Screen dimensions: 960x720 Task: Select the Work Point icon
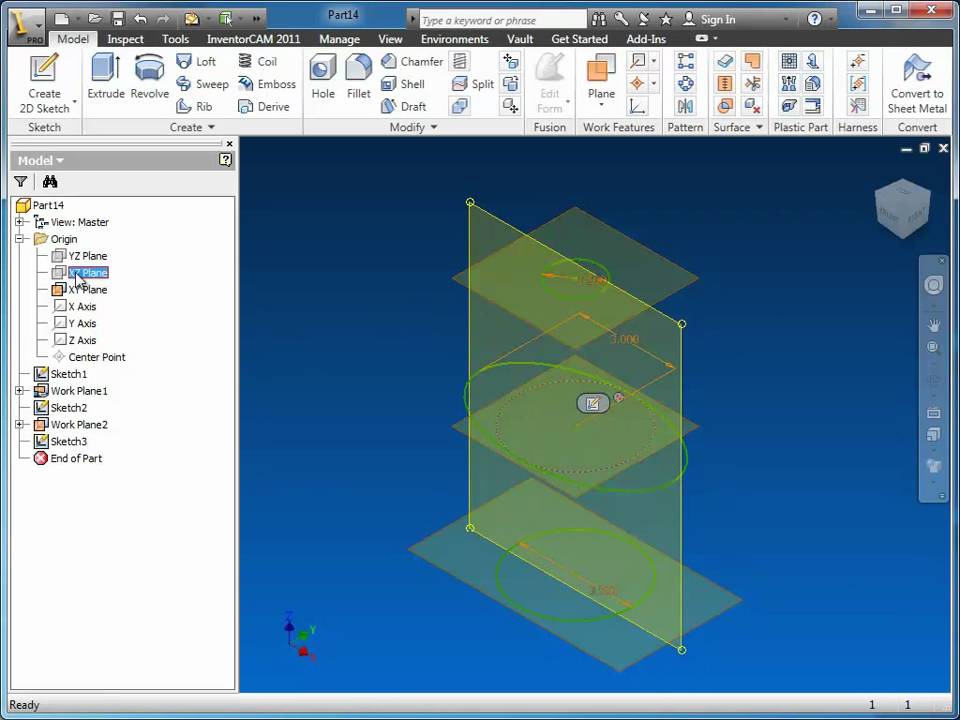pyautogui.click(x=638, y=83)
